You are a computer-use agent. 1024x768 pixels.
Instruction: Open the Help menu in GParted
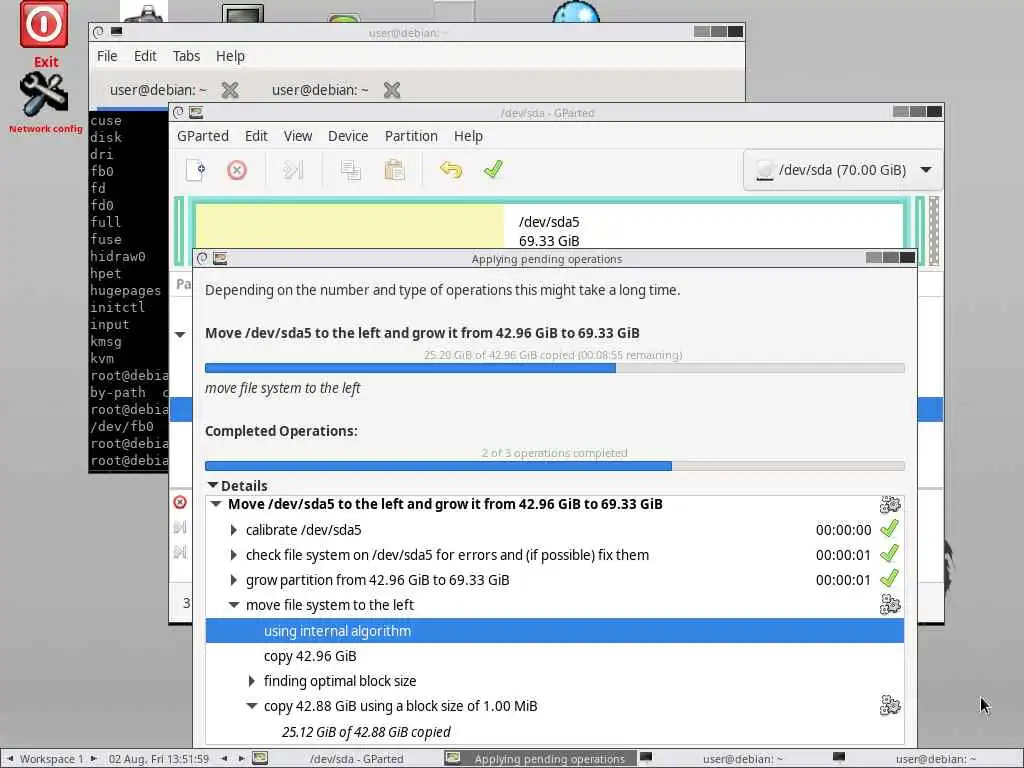click(x=468, y=136)
